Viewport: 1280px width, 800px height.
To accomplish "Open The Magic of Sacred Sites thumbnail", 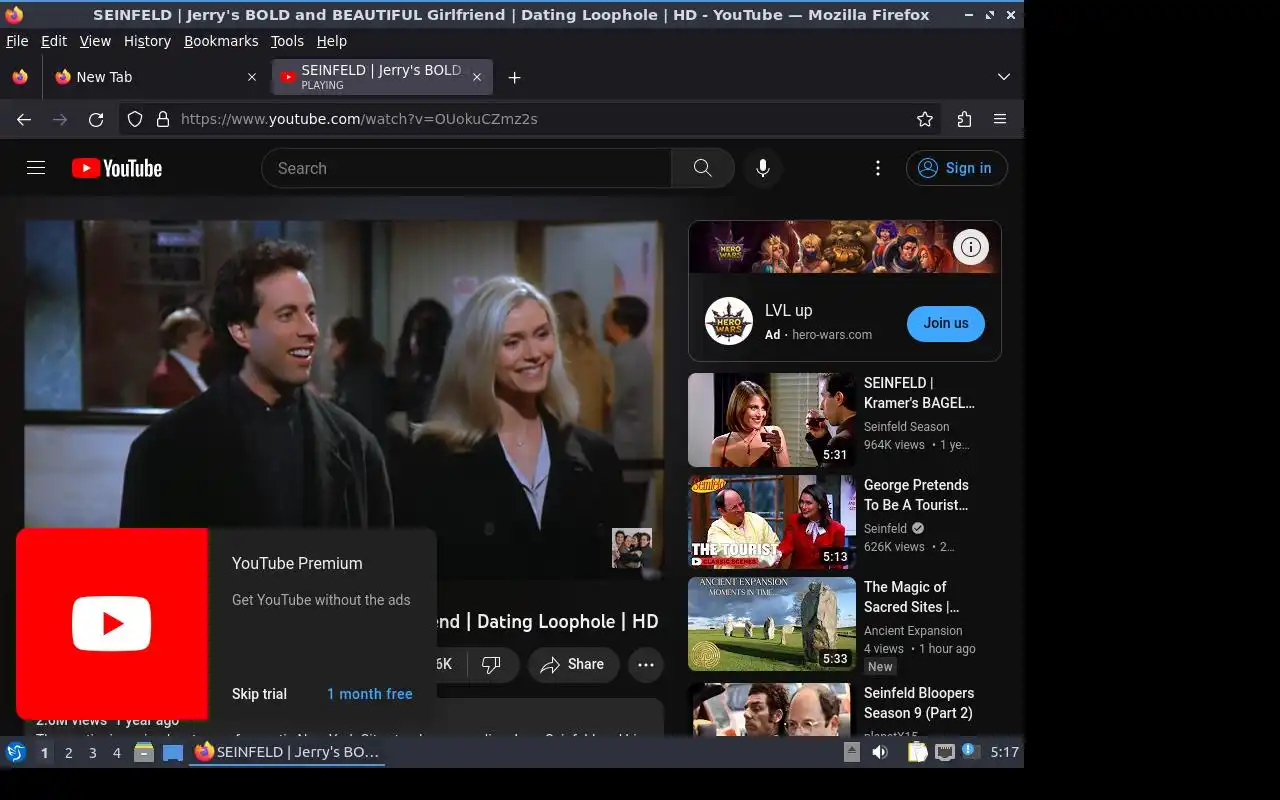I will [x=772, y=624].
